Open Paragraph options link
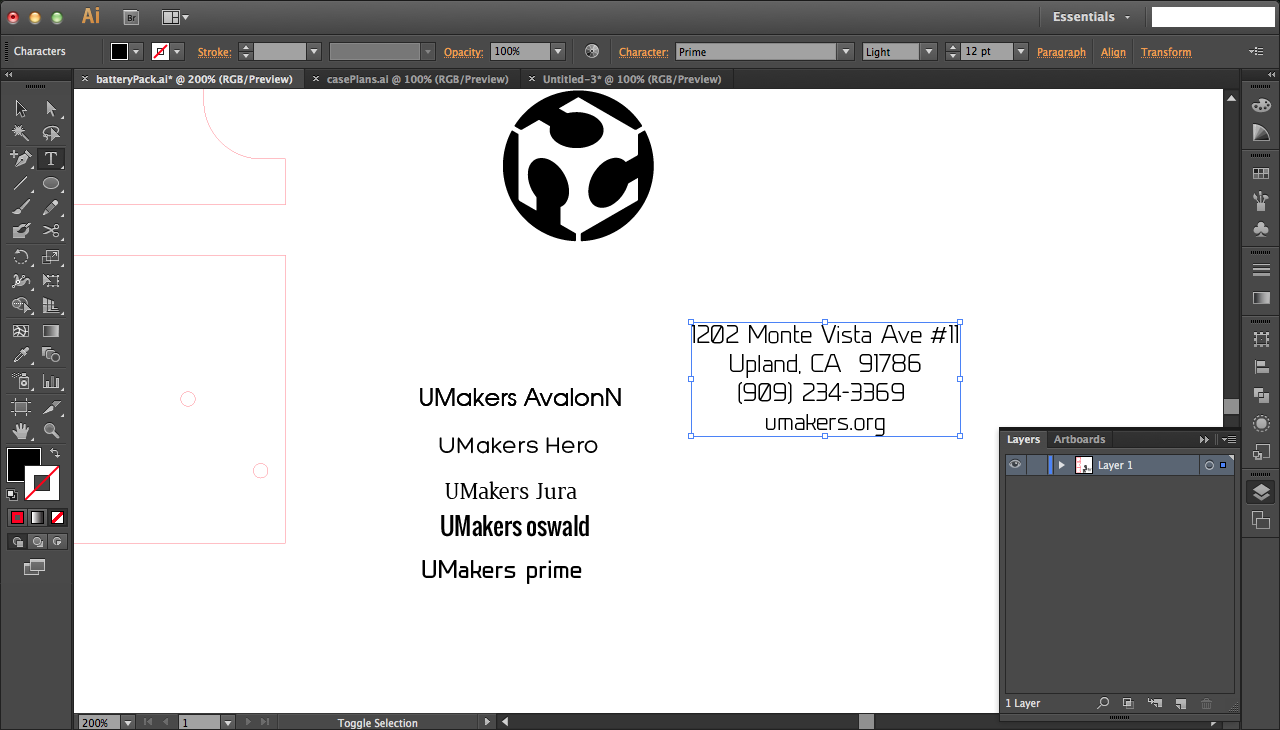 coord(1061,52)
